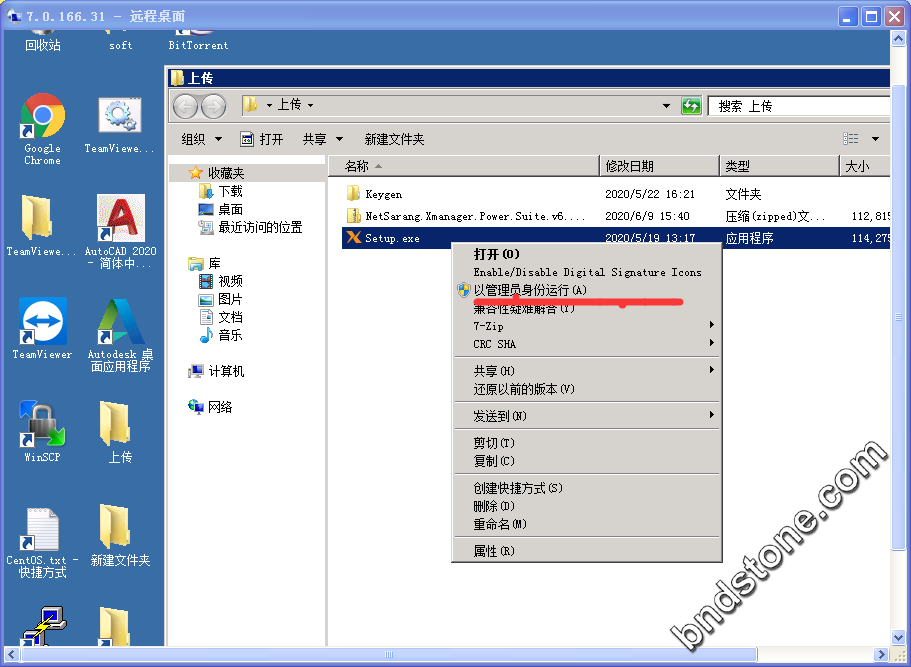Viewport: 911px width, 667px height.
Task: Click the refresh button beside address bar
Action: (691, 106)
